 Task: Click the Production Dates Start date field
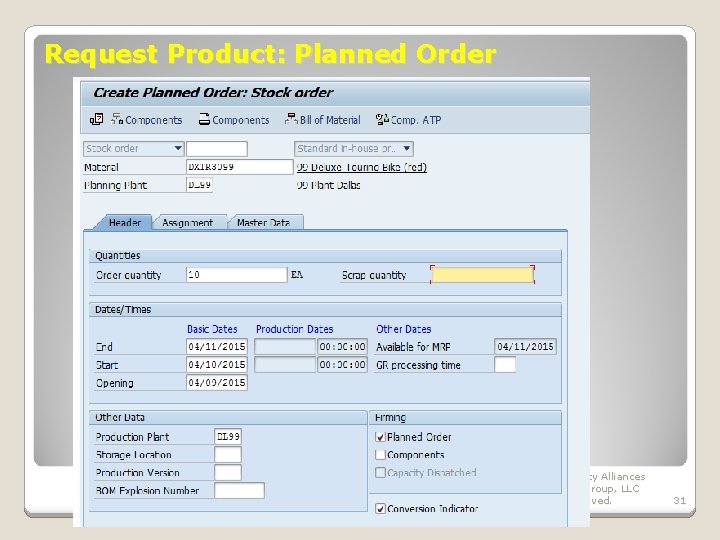[x=285, y=365]
